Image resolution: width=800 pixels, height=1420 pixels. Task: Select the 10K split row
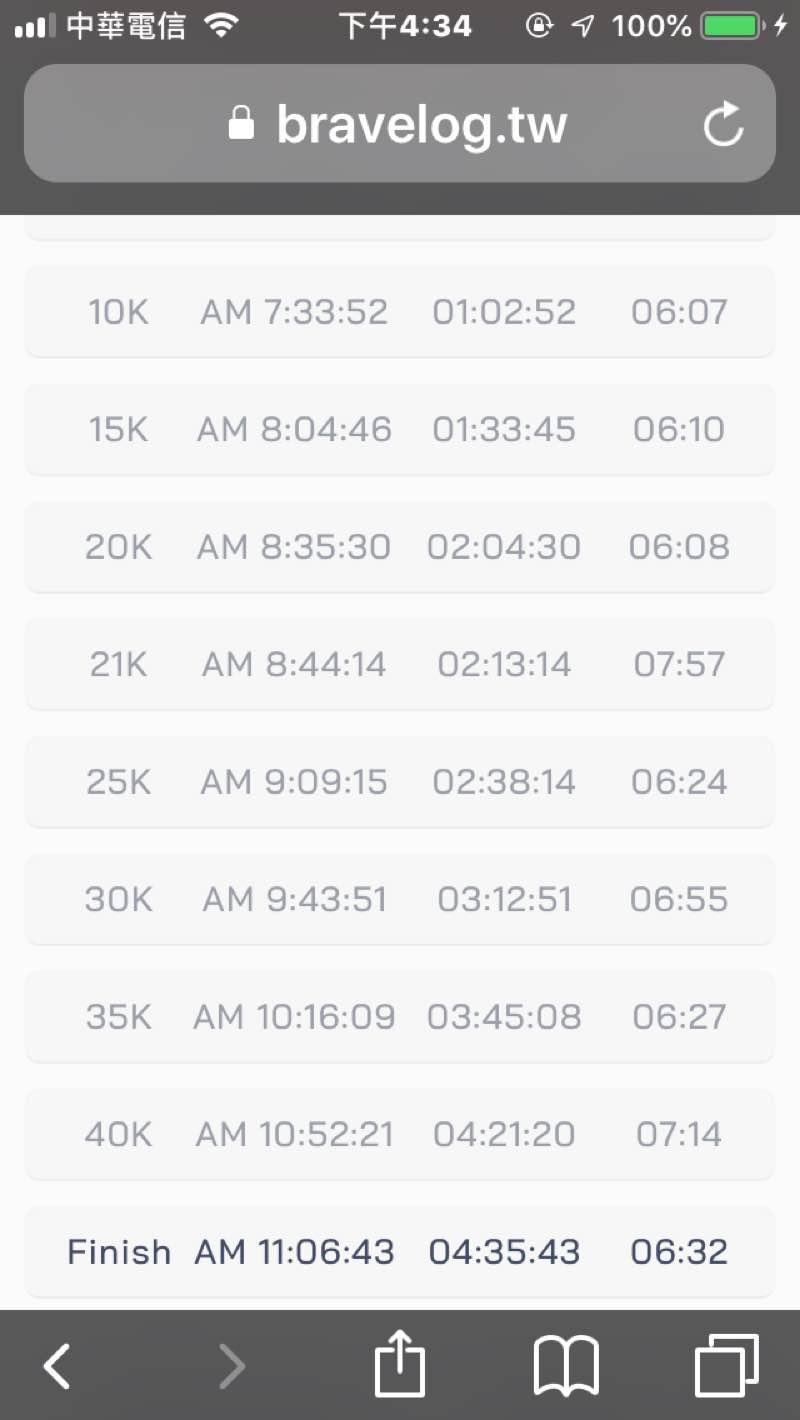click(399, 311)
